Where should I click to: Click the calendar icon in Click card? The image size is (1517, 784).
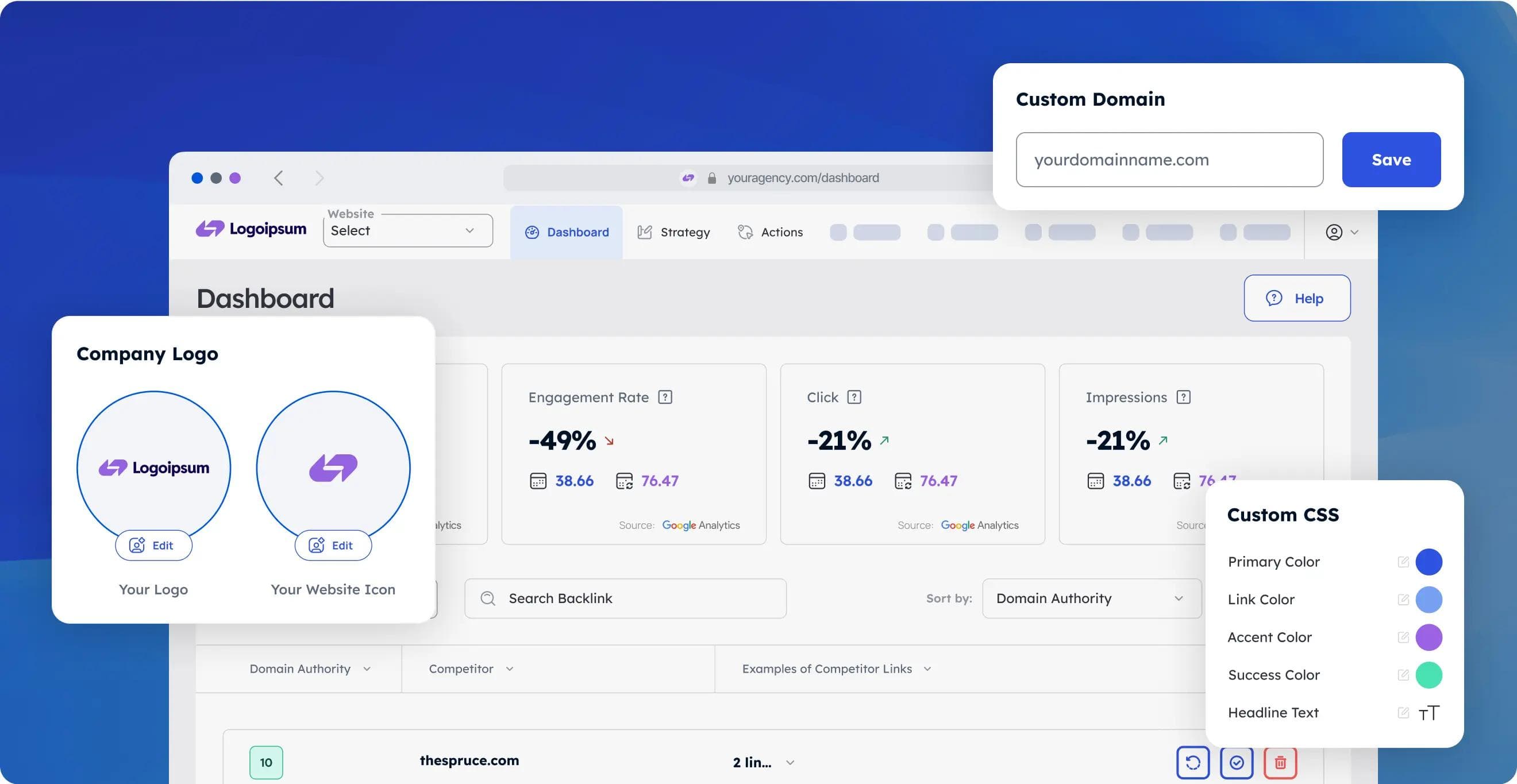[x=817, y=481]
